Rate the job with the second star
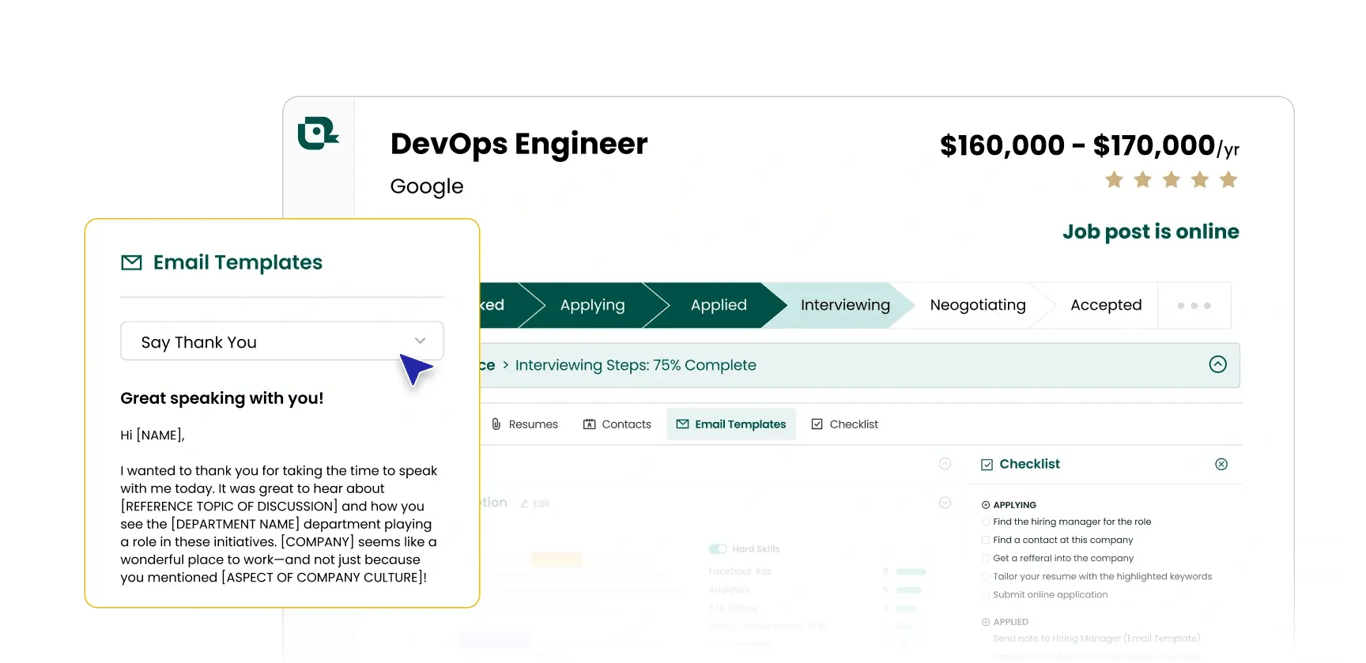1366x663 pixels. (1143, 180)
